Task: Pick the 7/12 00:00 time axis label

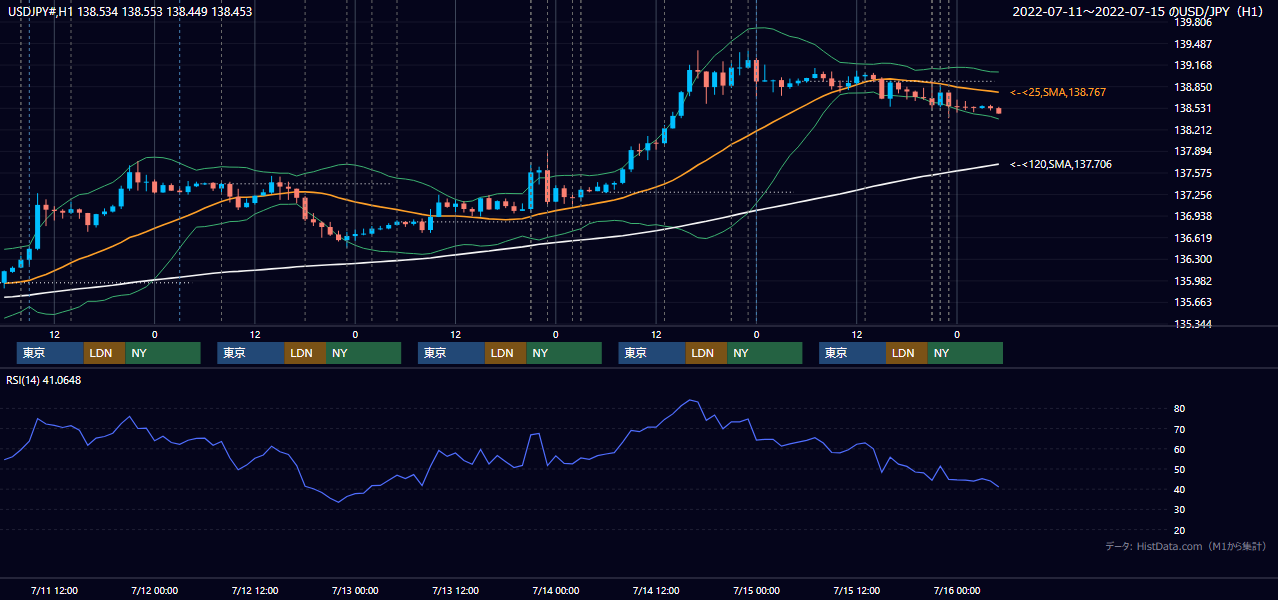Action: click(x=155, y=590)
